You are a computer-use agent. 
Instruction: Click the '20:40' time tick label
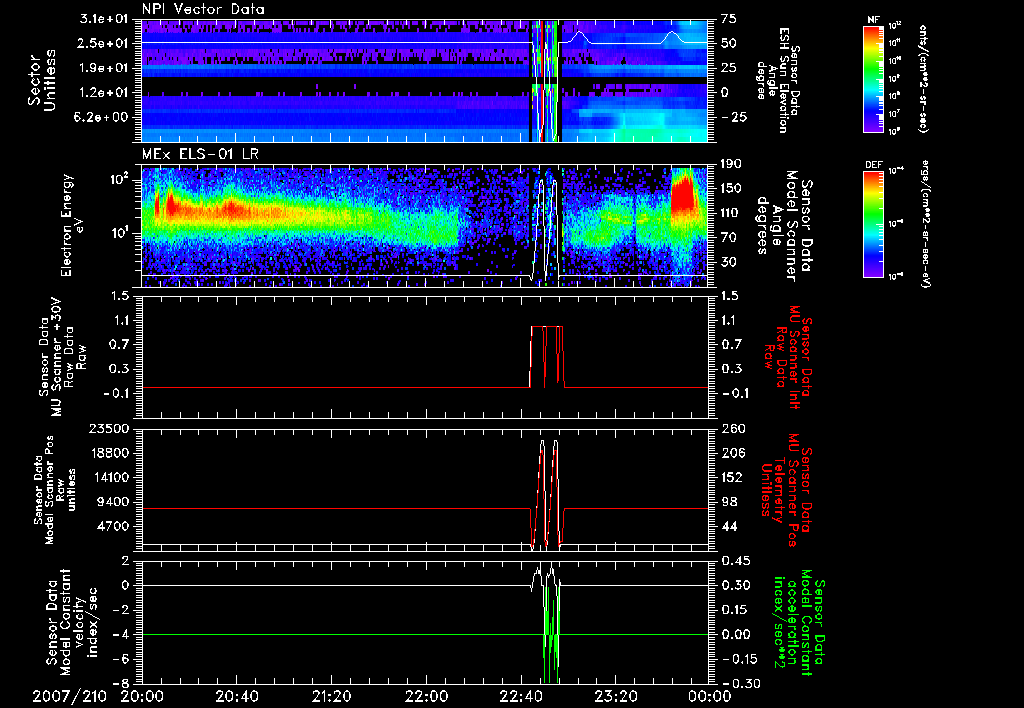(237, 696)
